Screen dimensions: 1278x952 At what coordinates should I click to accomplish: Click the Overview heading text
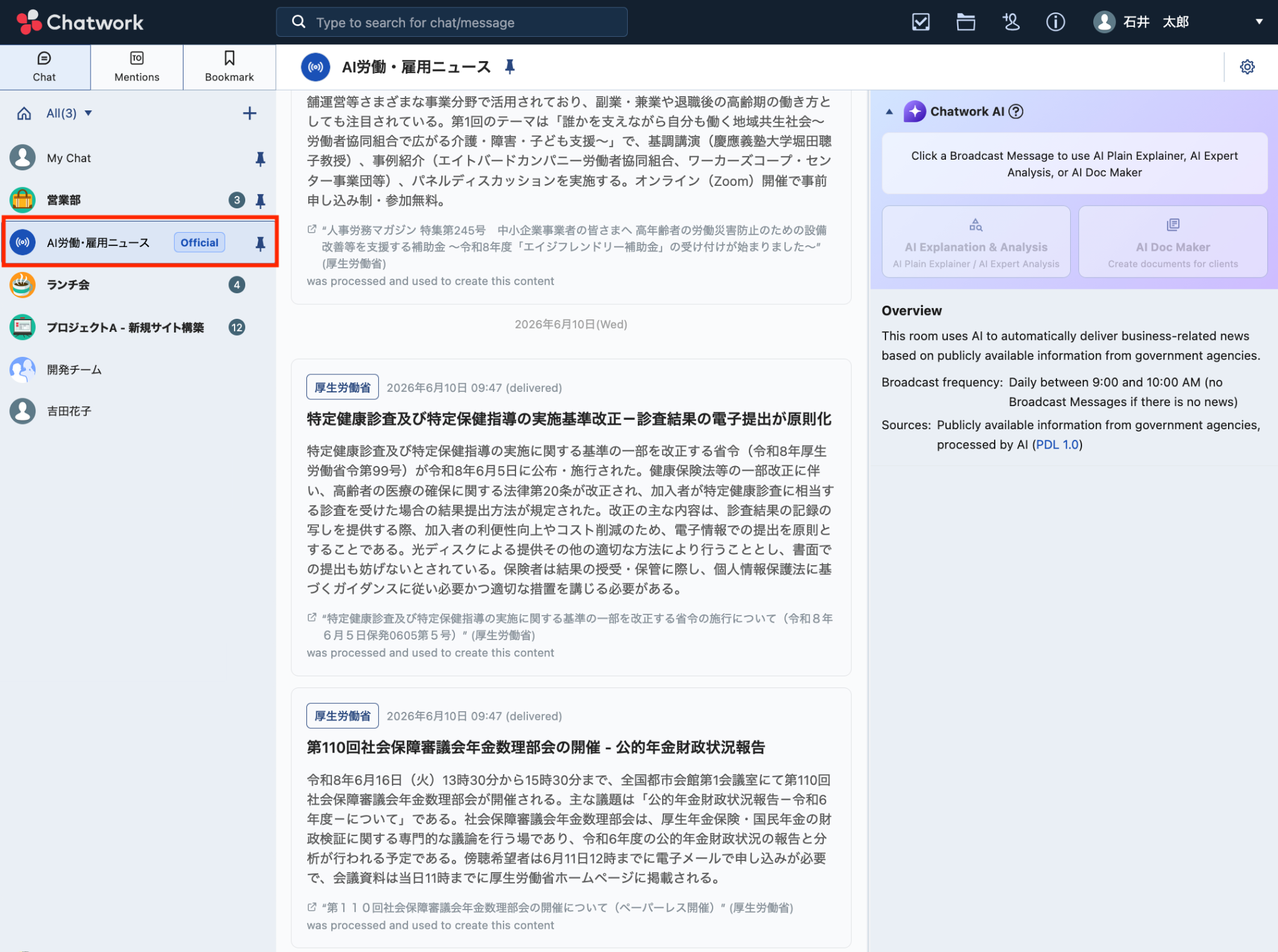click(x=912, y=311)
